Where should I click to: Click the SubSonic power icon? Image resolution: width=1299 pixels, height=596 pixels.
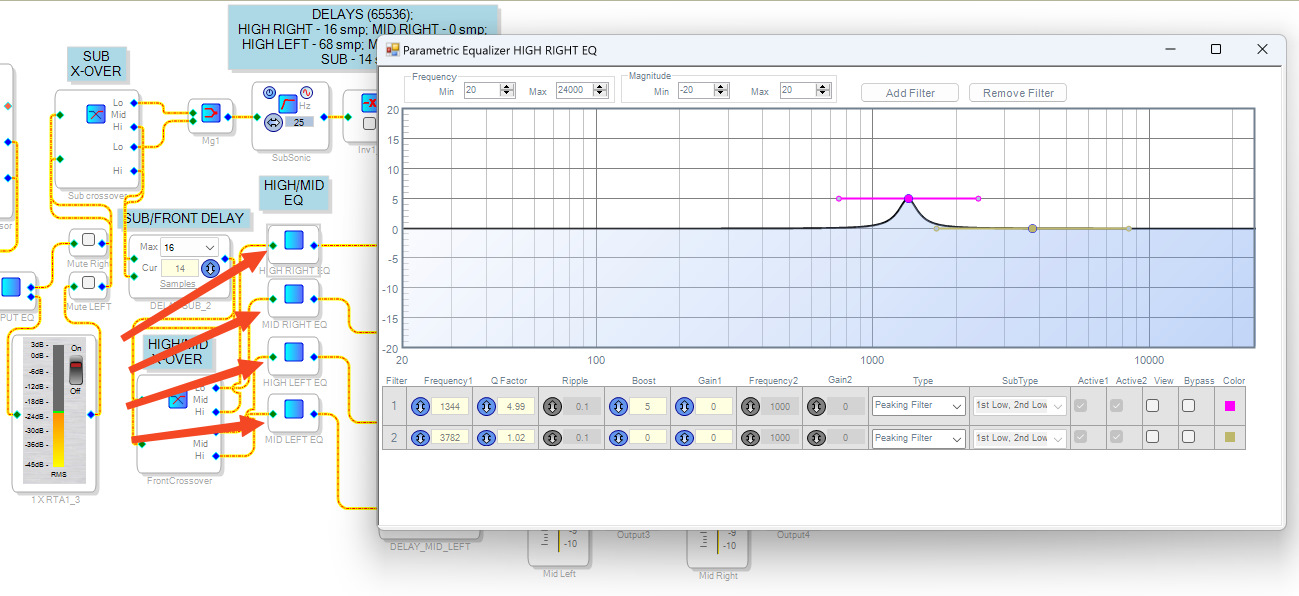pyautogui.click(x=270, y=92)
